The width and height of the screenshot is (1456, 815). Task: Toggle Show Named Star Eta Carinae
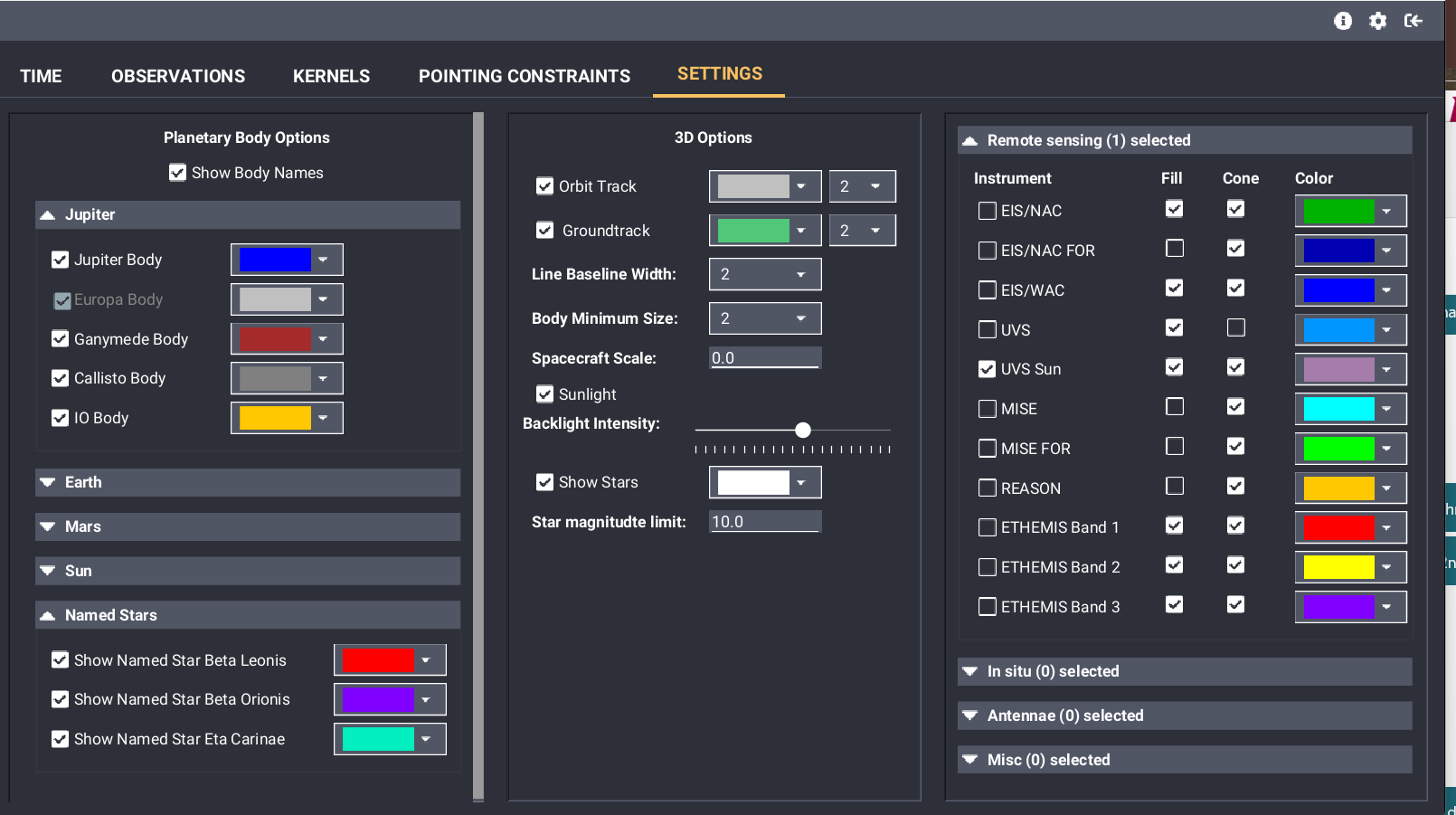click(60, 739)
